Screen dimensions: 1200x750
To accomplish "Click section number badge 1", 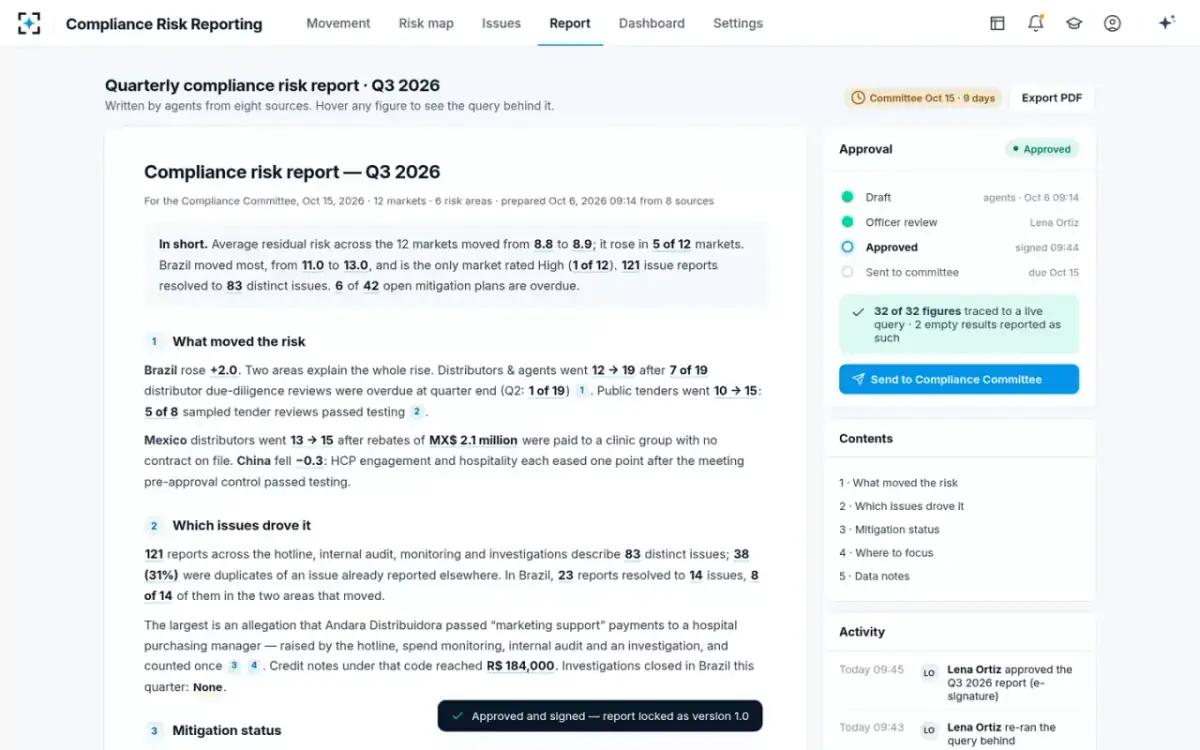I will pyautogui.click(x=154, y=341).
